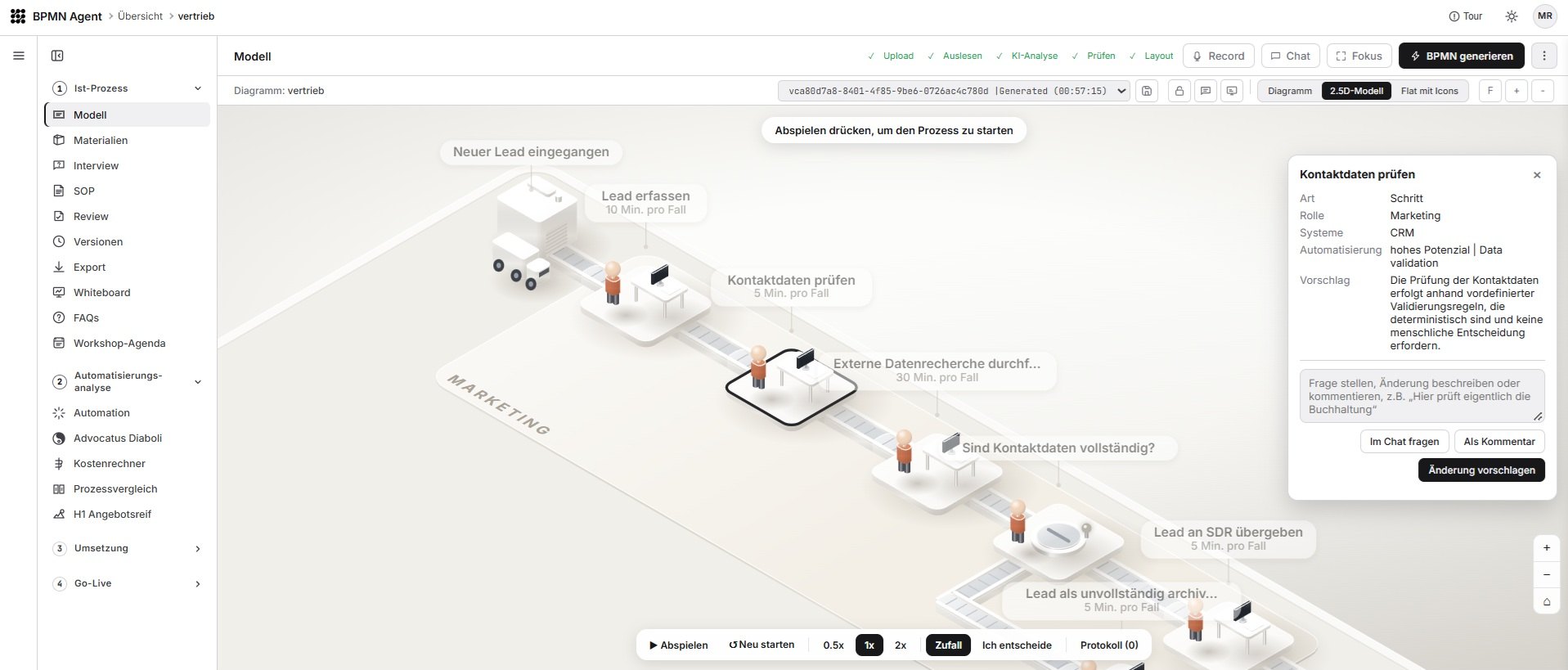Open Modell in sidebar

point(128,115)
